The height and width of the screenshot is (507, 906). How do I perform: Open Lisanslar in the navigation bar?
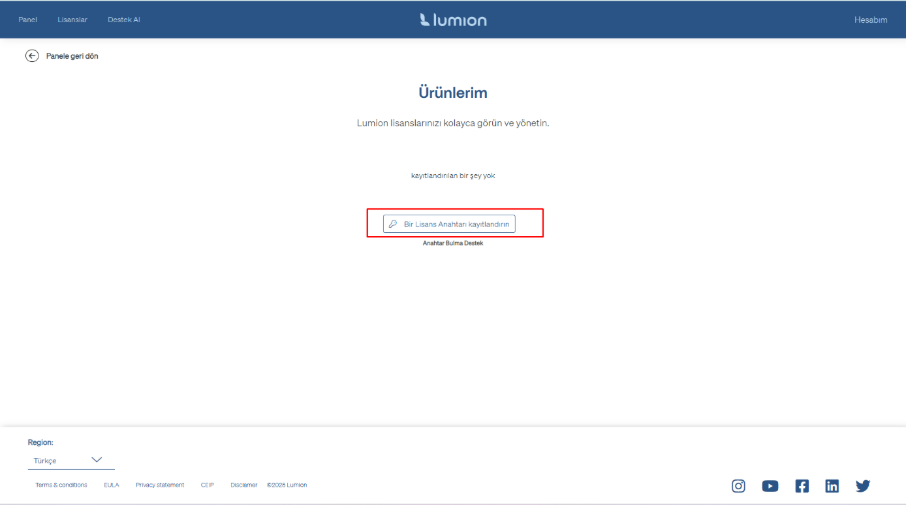(72, 20)
